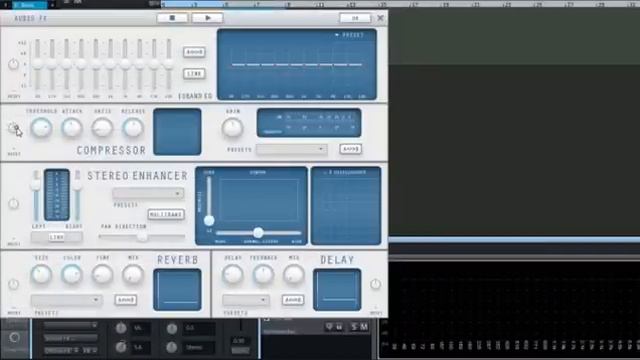Click the Reverb graph display
This screenshot has width=640, height=360.
pos(177,290)
